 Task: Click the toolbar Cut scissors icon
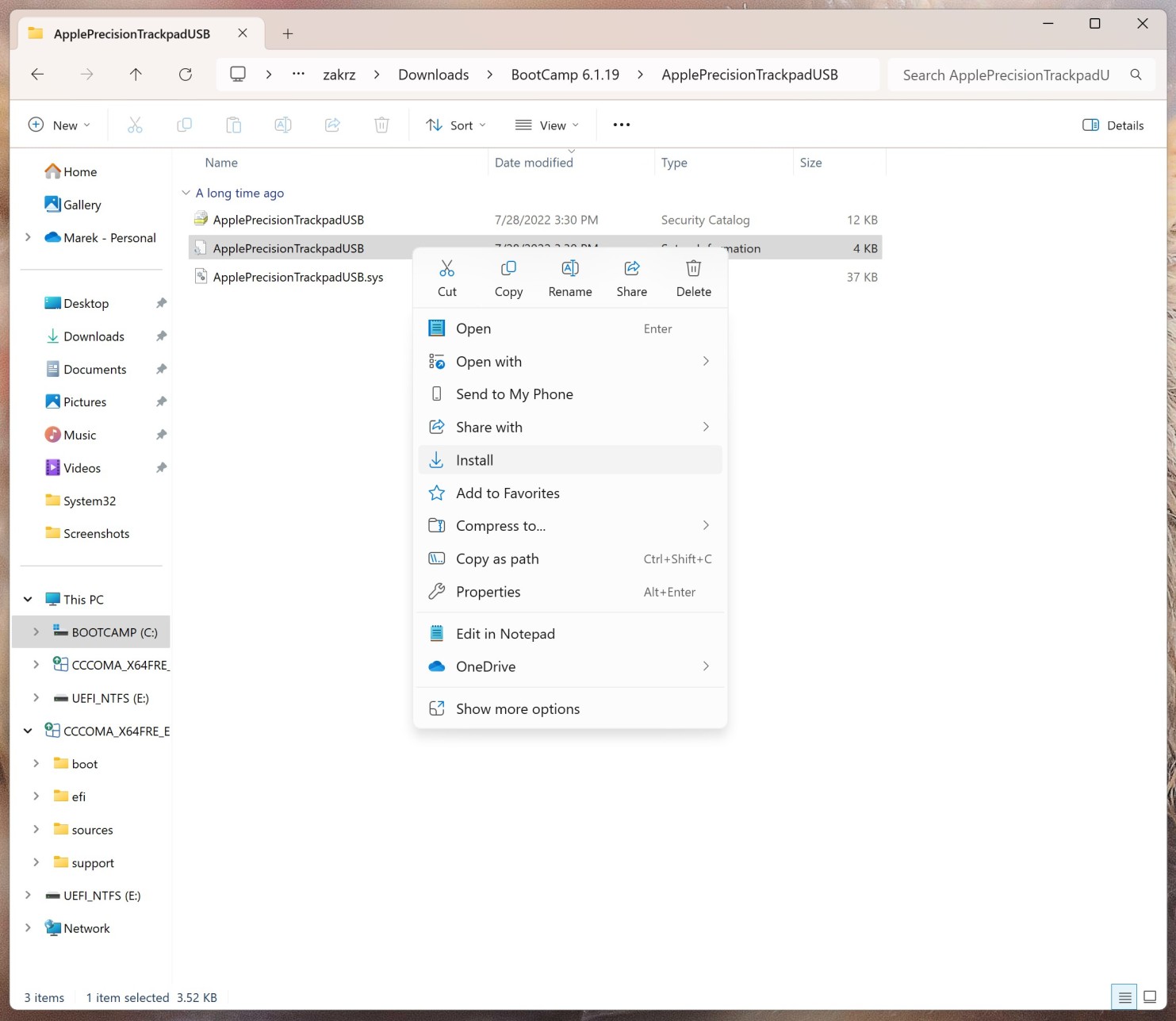pos(135,125)
